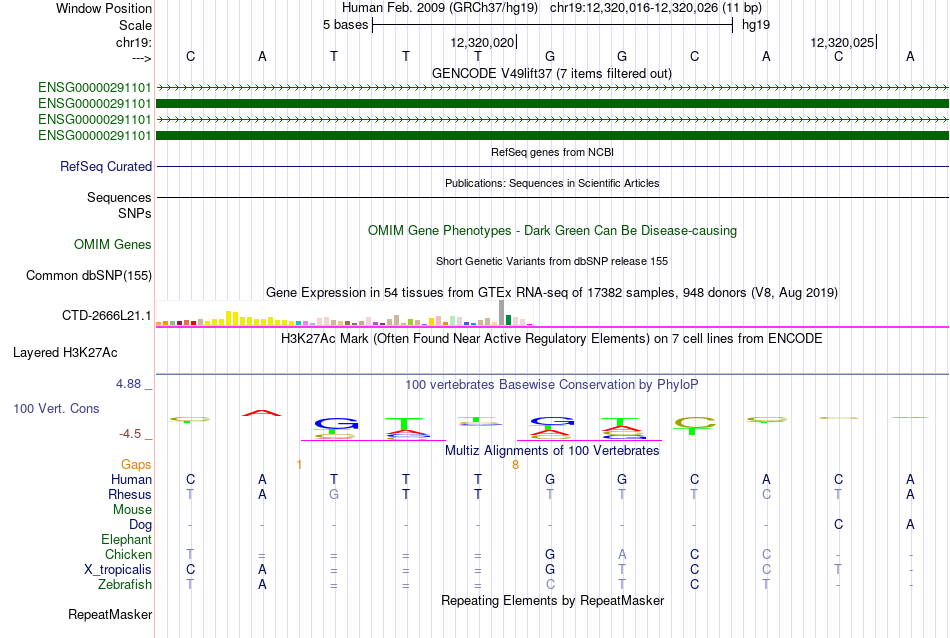Click the "5 bases" scale bar label
This screenshot has height=638, width=950.
click(x=345, y=25)
